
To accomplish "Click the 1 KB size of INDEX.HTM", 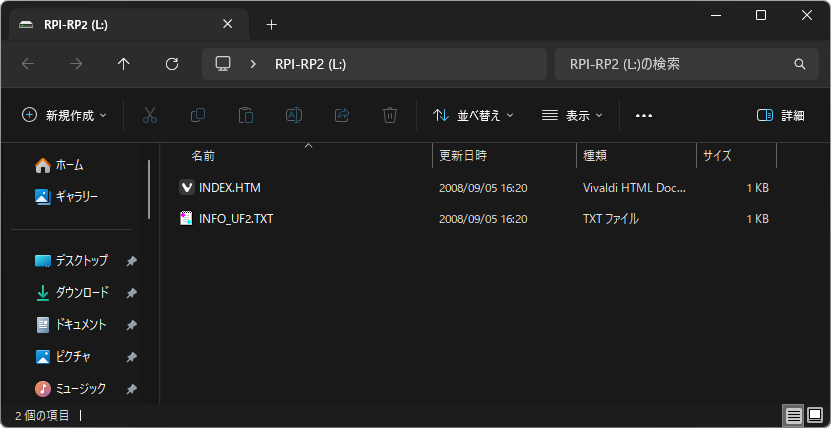I will (757, 188).
